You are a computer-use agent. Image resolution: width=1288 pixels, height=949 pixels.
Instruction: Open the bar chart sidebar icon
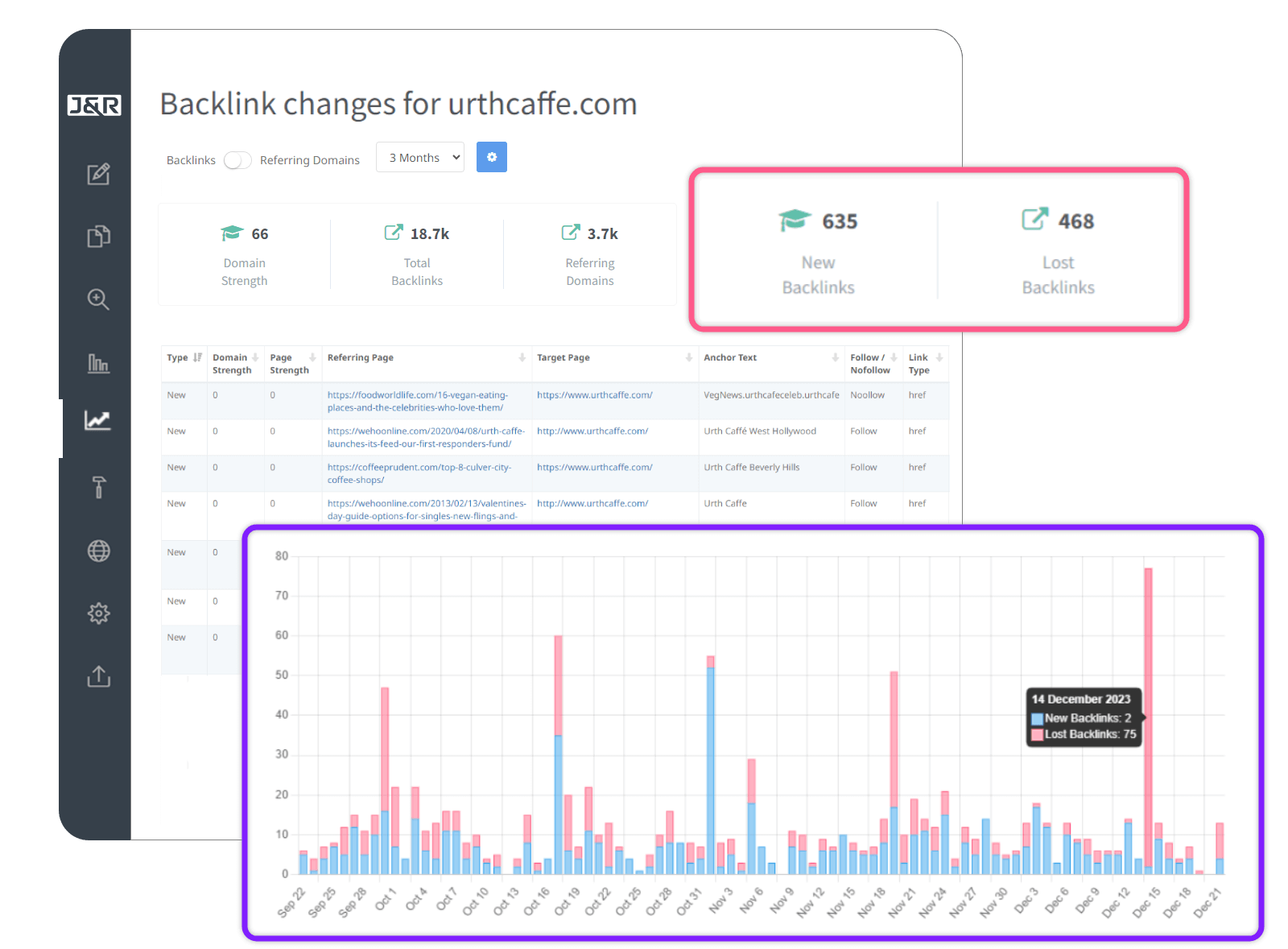tap(98, 363)
